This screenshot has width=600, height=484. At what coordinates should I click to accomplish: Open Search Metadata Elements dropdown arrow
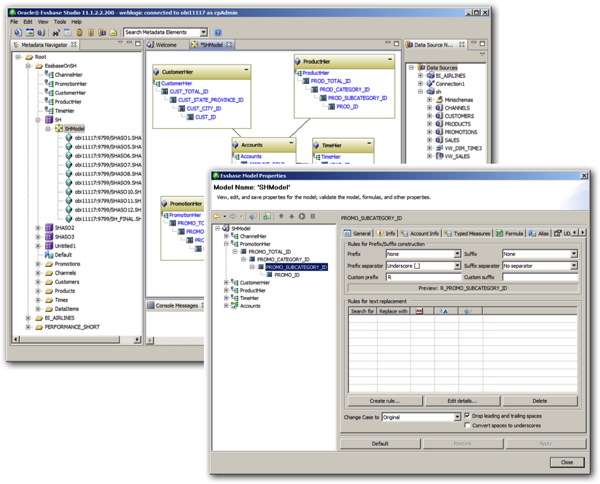[204, 33]
